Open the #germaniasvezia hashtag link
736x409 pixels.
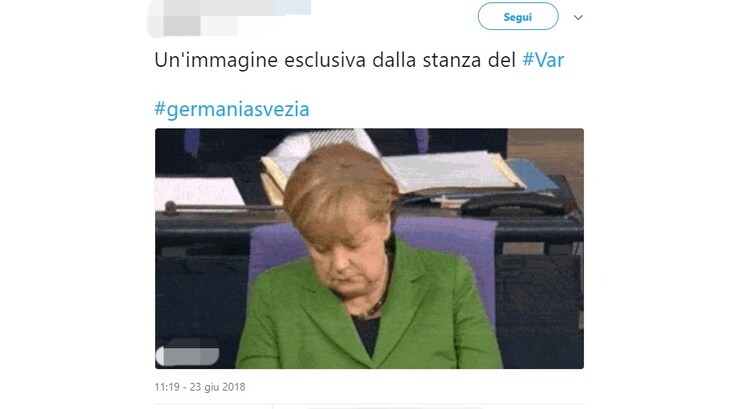click(x=232, y=109)
